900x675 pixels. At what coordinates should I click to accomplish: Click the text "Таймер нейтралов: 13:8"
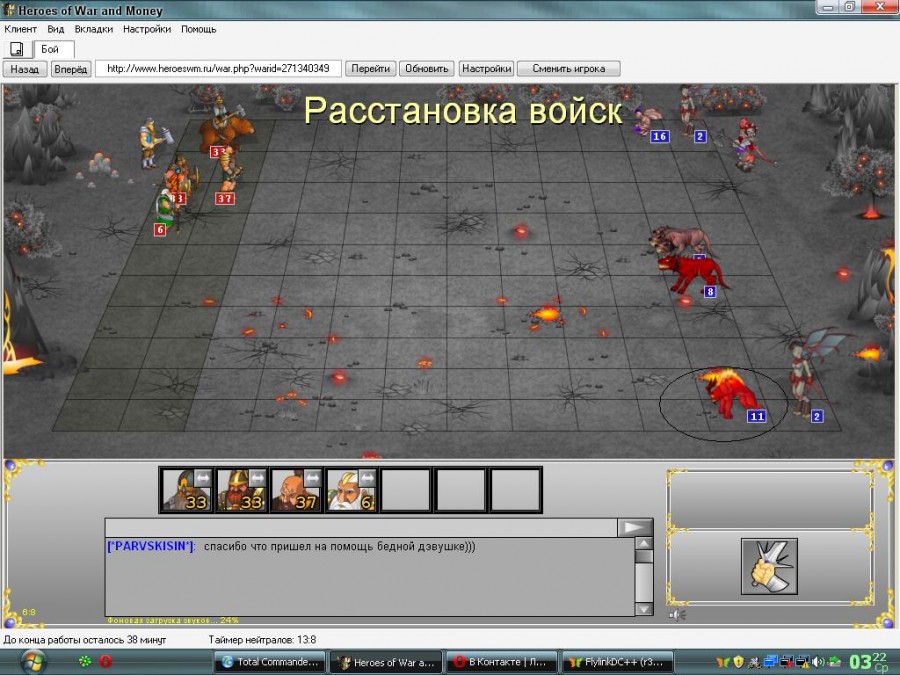[262, 639]
